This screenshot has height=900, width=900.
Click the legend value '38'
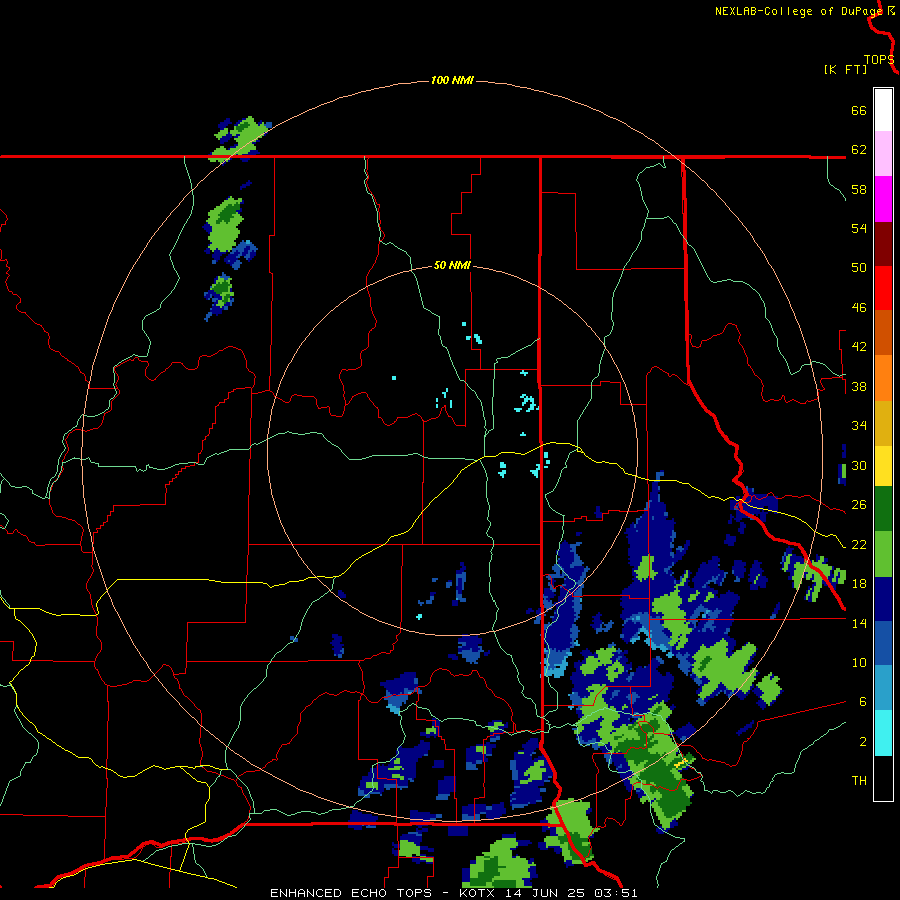(859, 387)
